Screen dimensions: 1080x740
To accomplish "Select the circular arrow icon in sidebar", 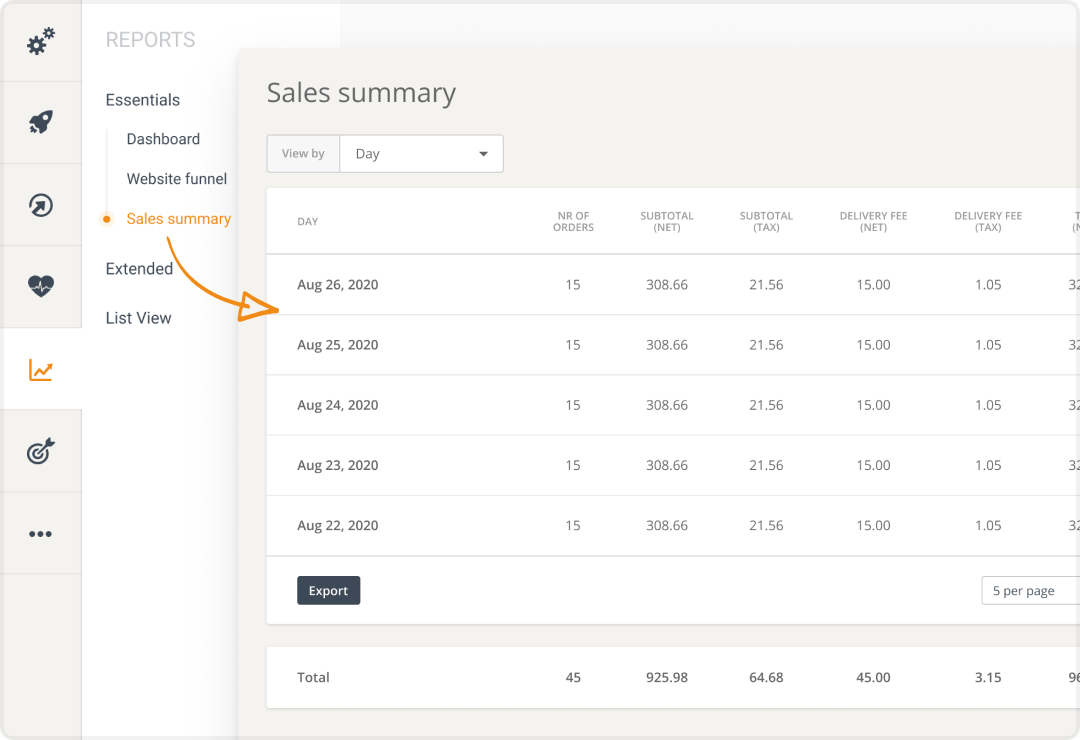I will (x=41, y=205).
